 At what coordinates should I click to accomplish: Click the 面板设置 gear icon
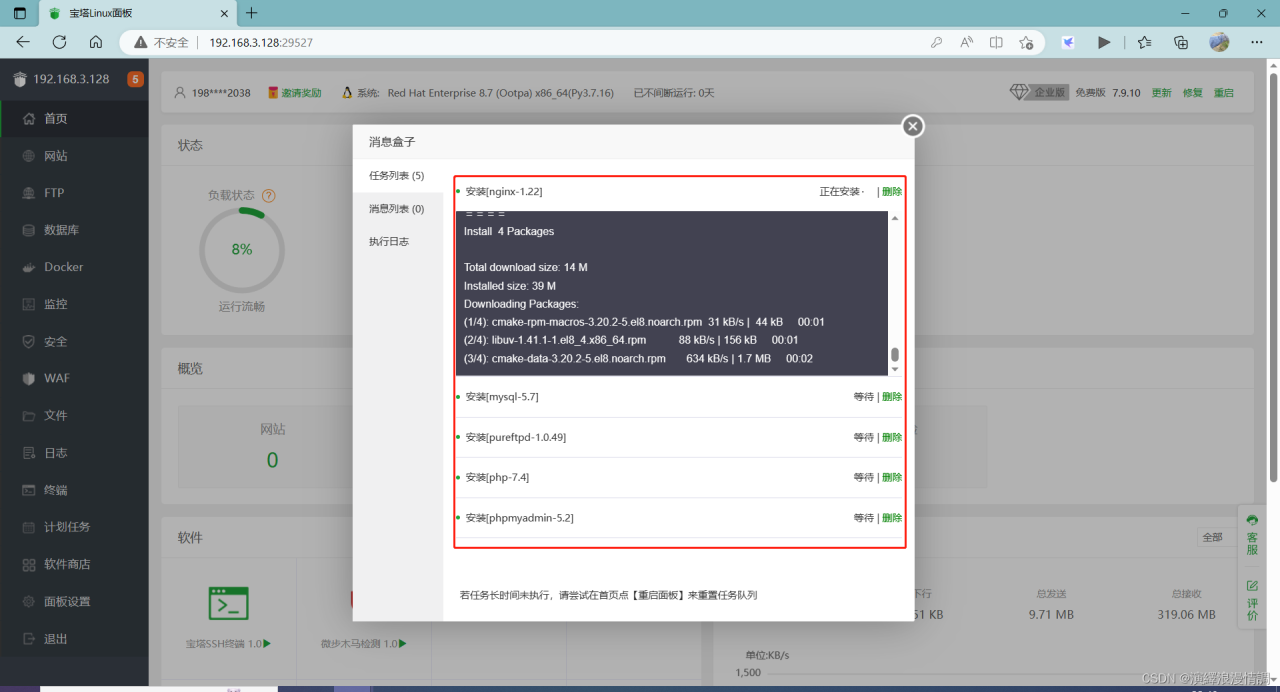click(28, 601)
